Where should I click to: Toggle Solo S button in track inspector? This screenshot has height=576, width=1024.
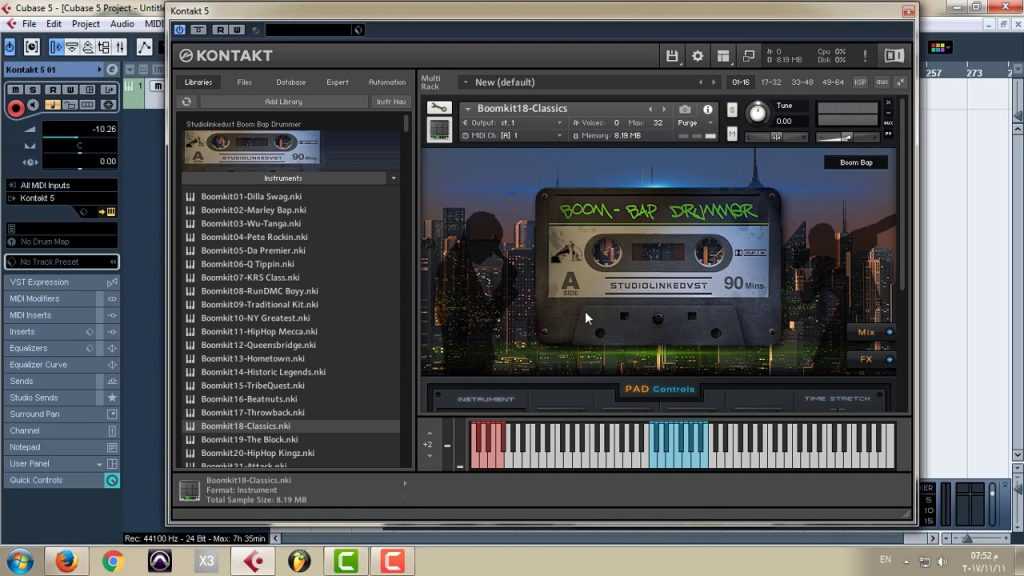[31, 89]
